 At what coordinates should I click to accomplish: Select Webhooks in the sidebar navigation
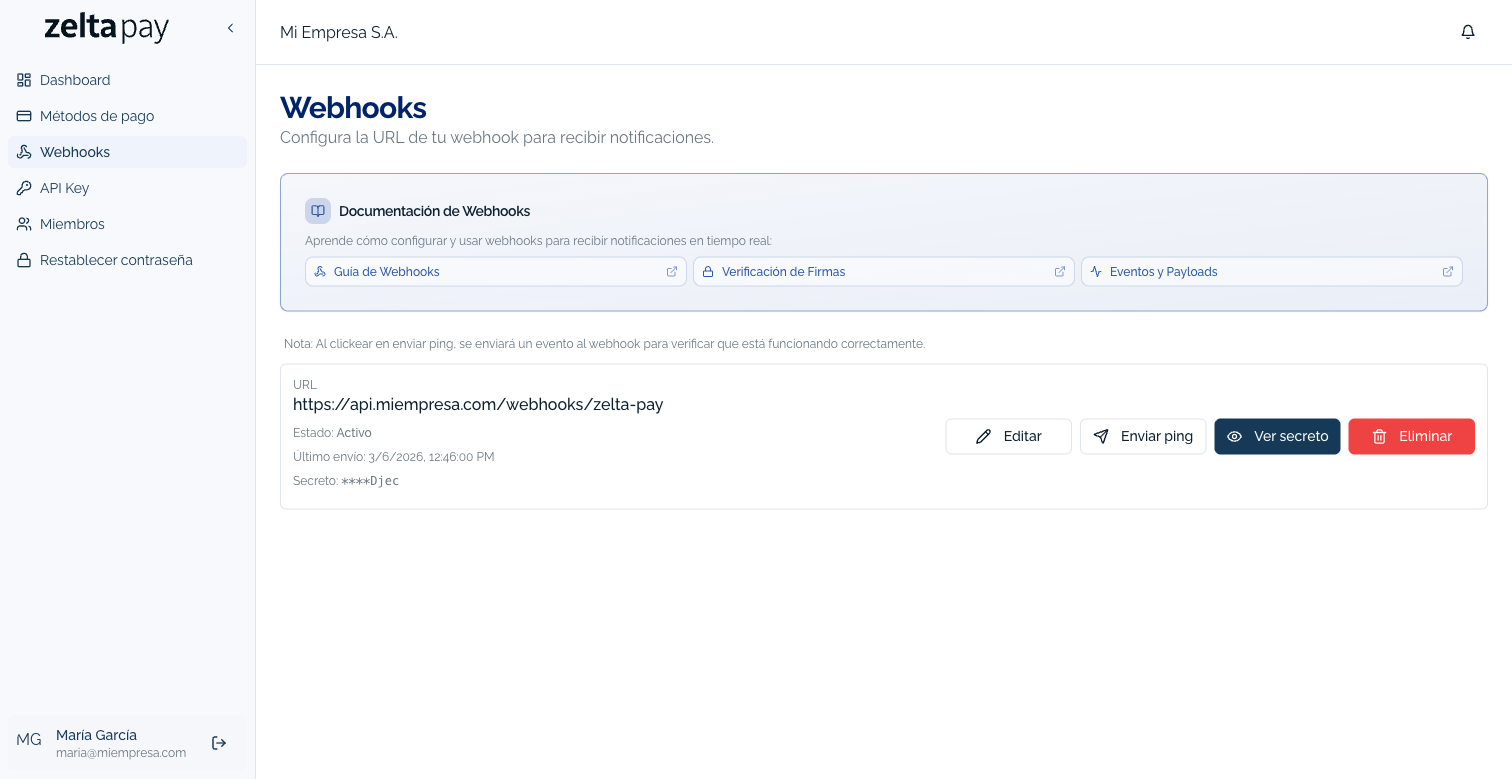tap(74, 152)
